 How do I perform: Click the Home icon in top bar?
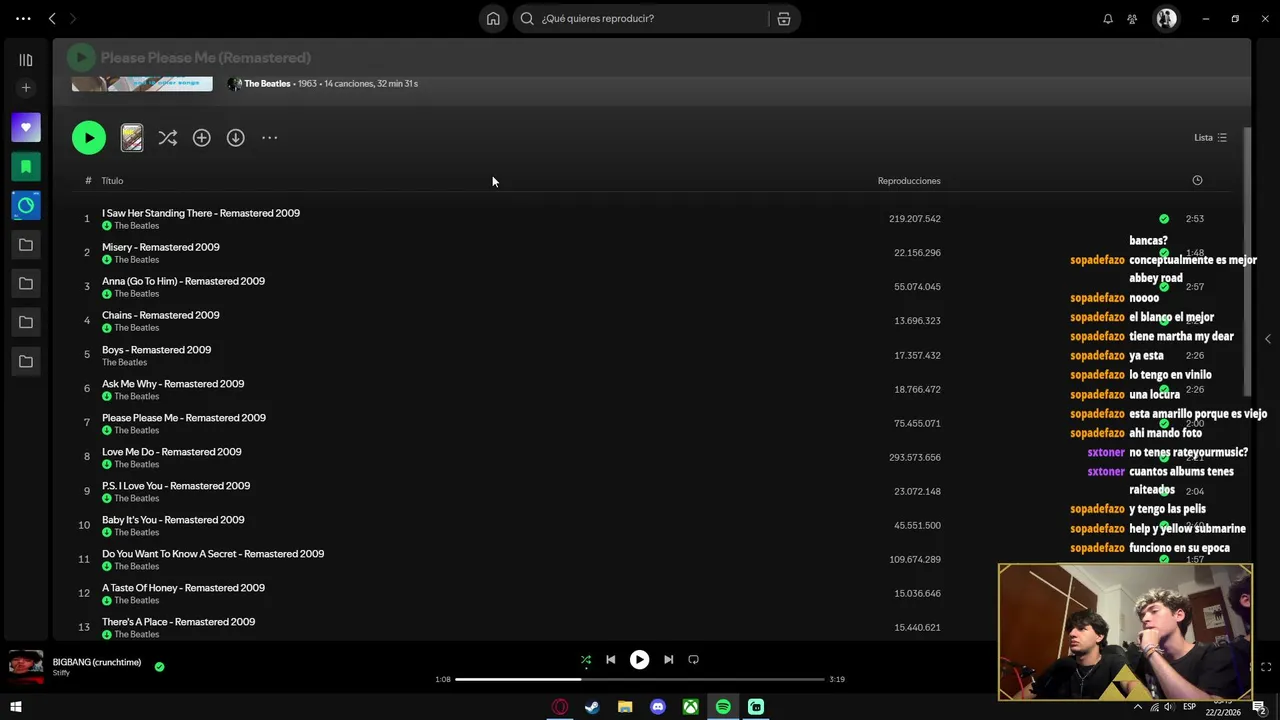(x=493, y=18)
